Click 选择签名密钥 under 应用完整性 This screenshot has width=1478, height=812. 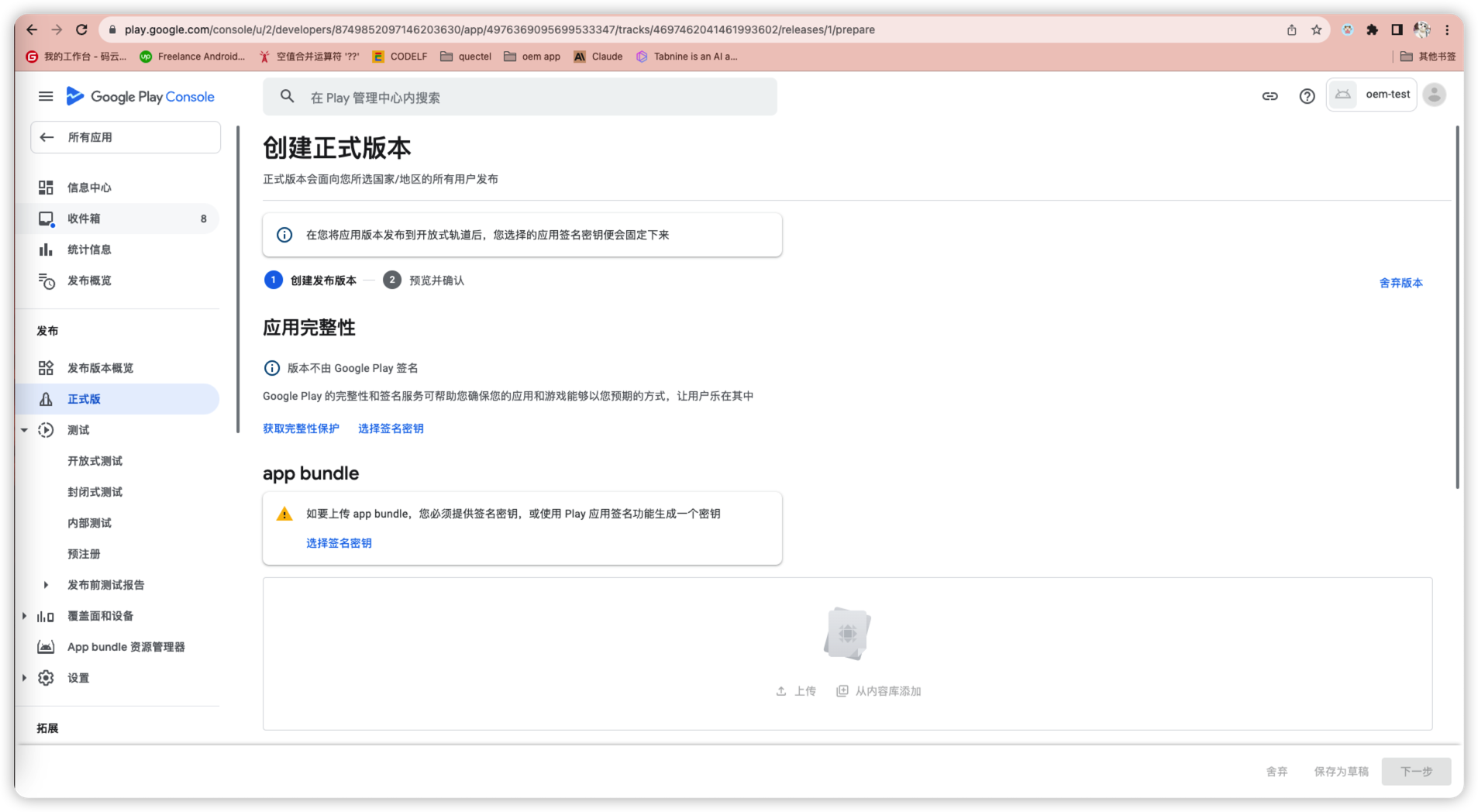coord(391,428)
